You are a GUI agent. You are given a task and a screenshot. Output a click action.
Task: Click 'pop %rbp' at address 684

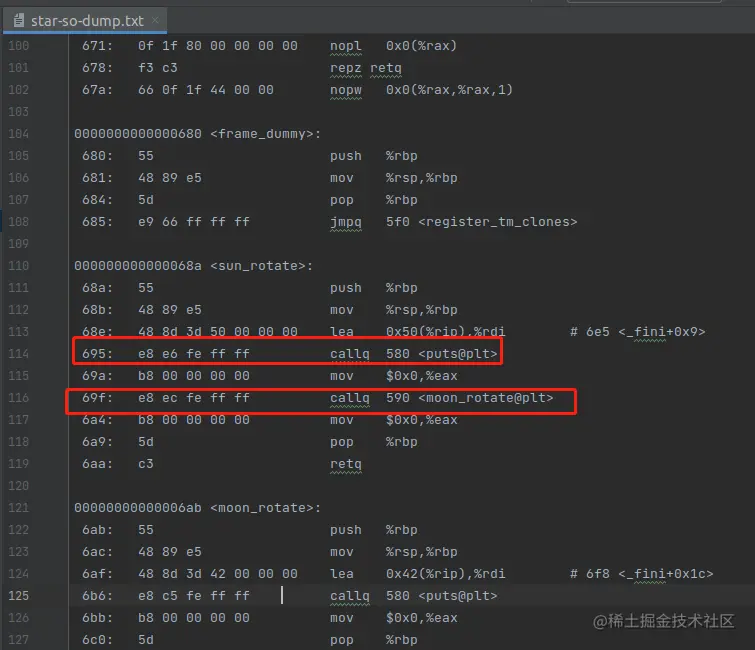coord(374,200)
